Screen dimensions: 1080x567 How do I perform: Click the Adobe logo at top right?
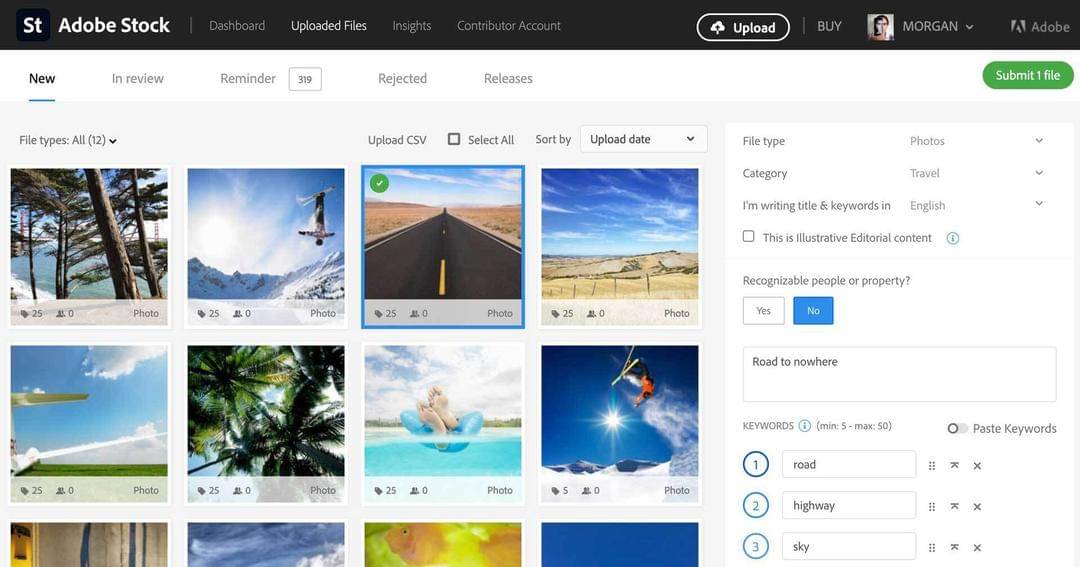[1039, 27]
